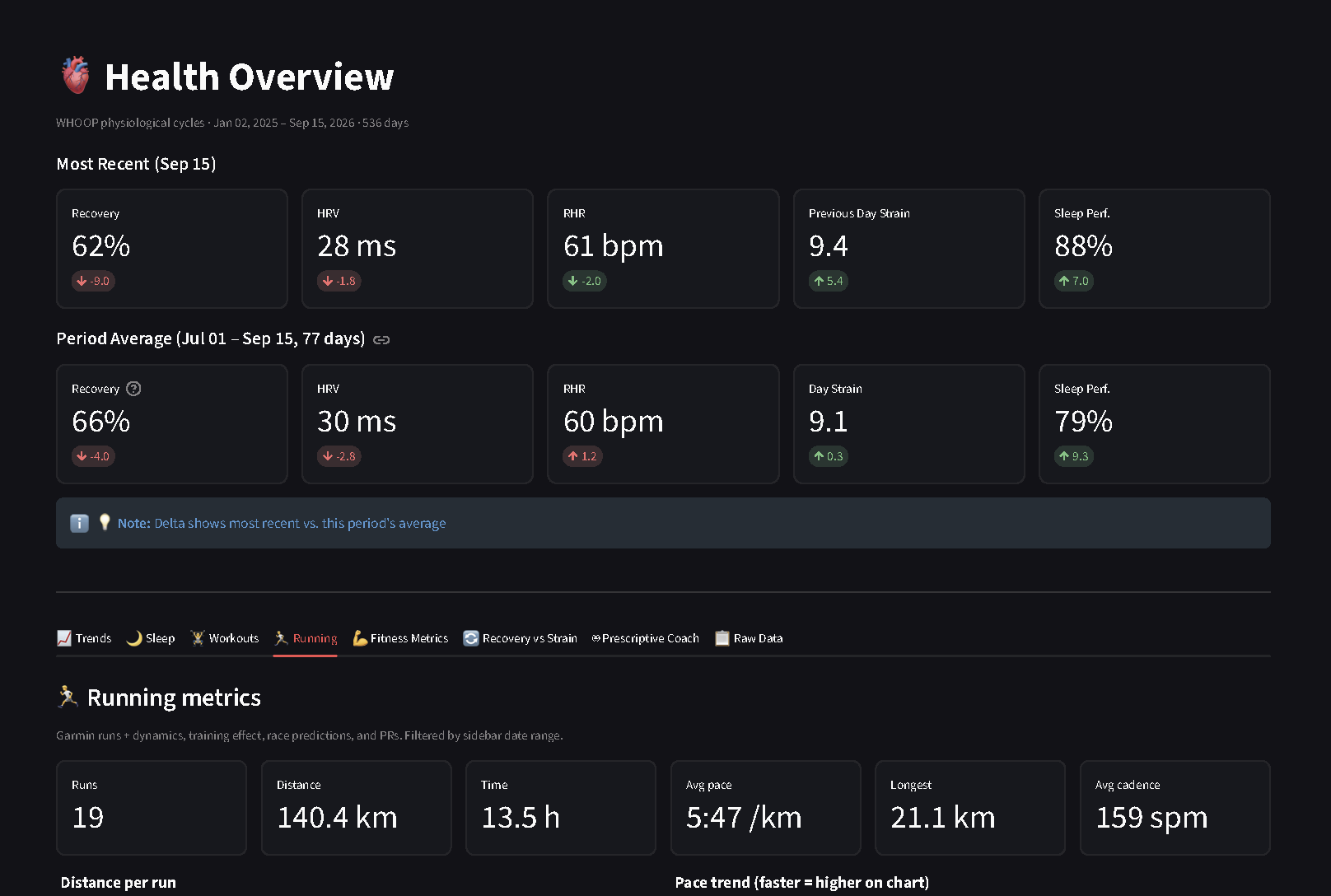The height and width of the screenshot is (896, 1331).
Task: Click the Distance per run chart title
Action: tap(119, 882)
